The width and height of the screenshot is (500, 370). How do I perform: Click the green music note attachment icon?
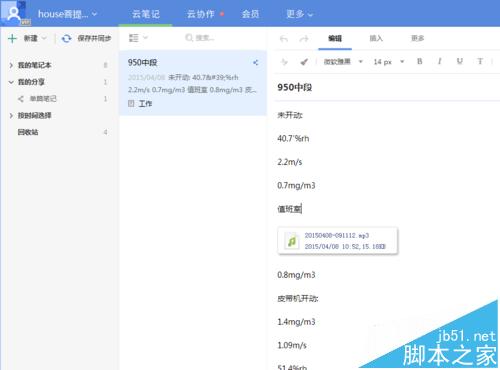coord(292,241)
